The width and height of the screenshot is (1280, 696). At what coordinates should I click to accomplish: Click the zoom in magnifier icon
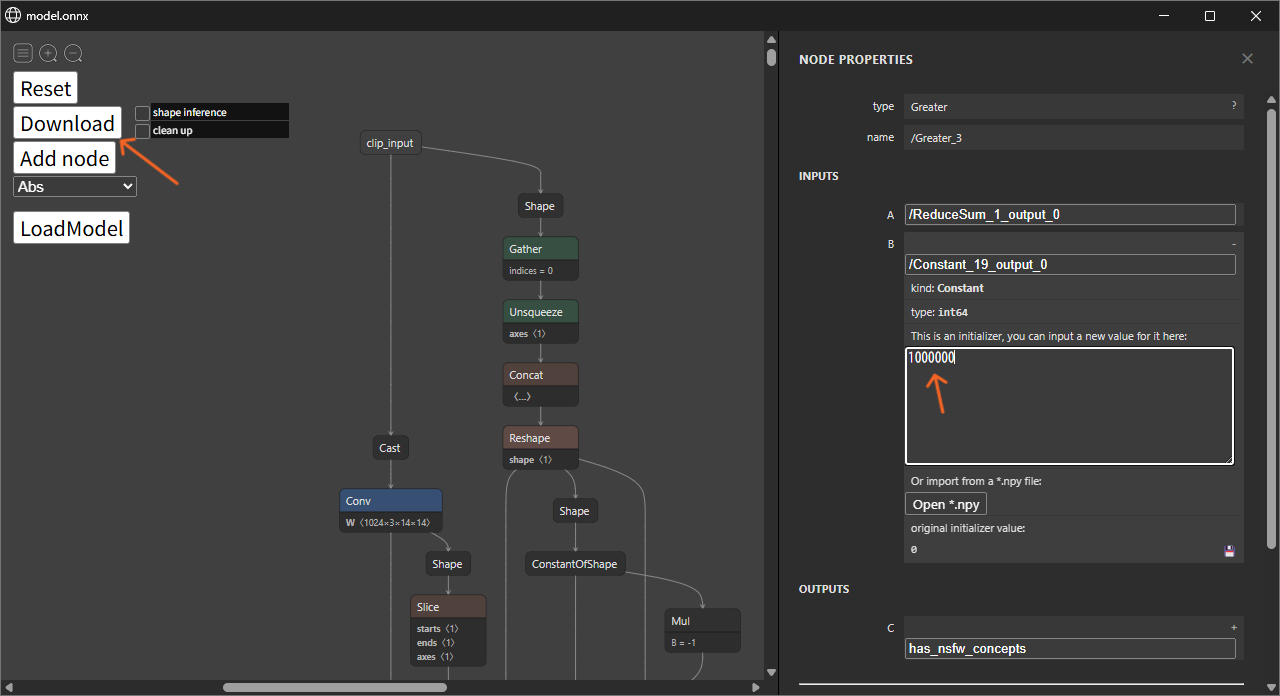tap(48, 53)
